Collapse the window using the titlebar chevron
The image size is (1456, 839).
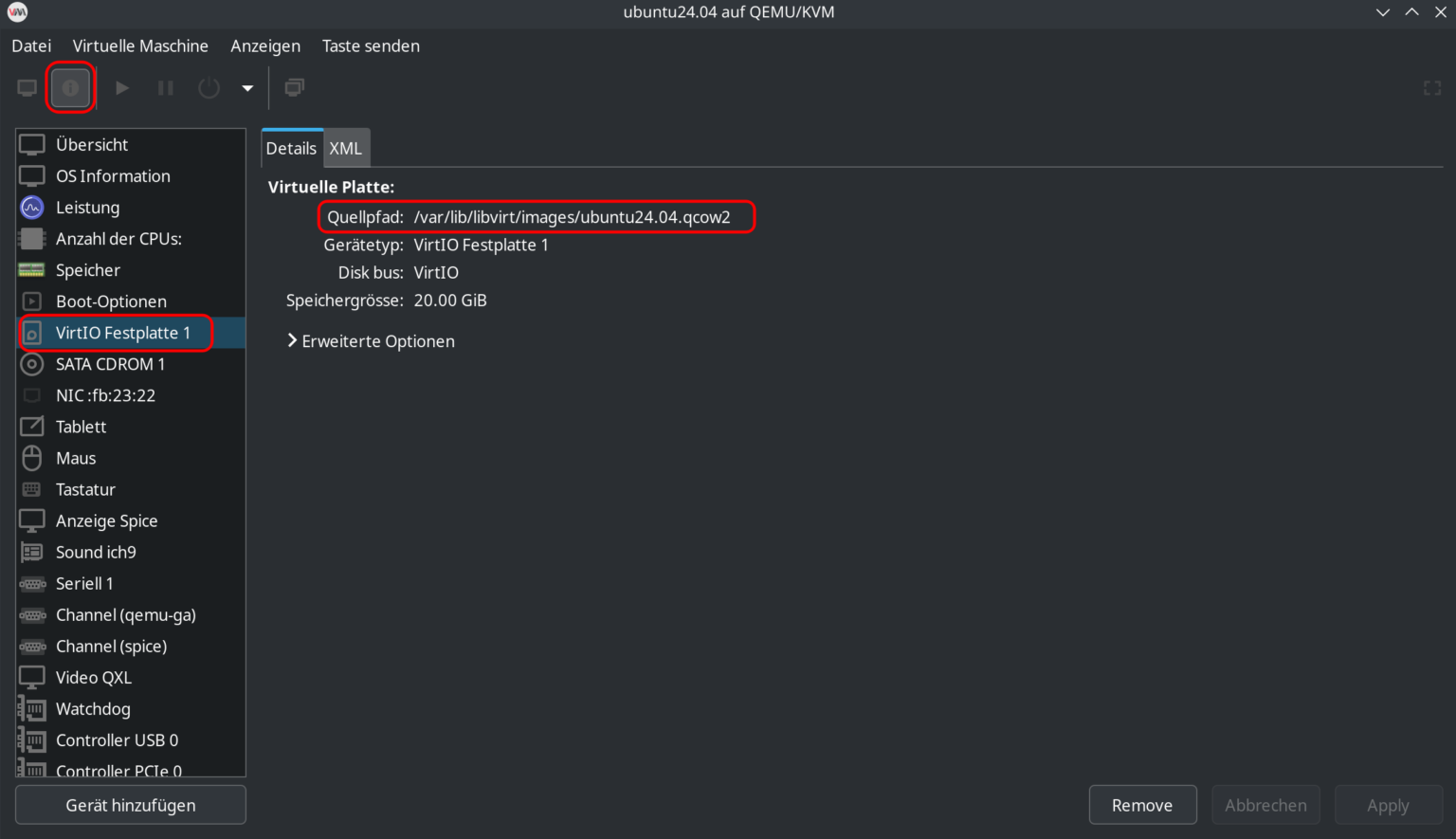point(1382,12)
